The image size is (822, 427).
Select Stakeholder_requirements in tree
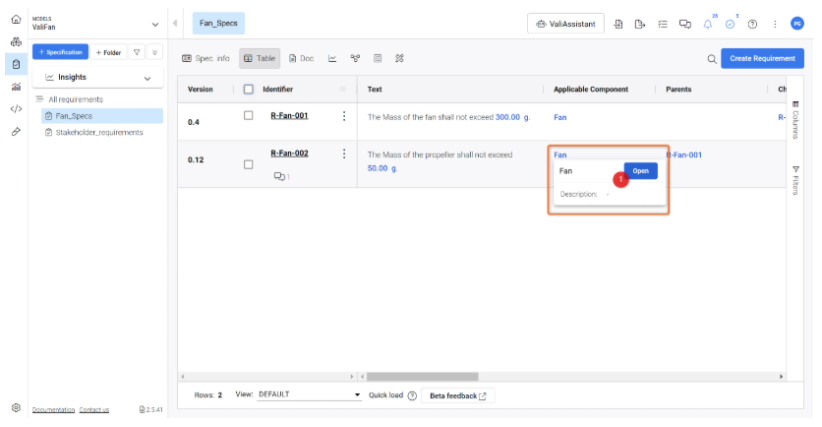coord(99,133)
